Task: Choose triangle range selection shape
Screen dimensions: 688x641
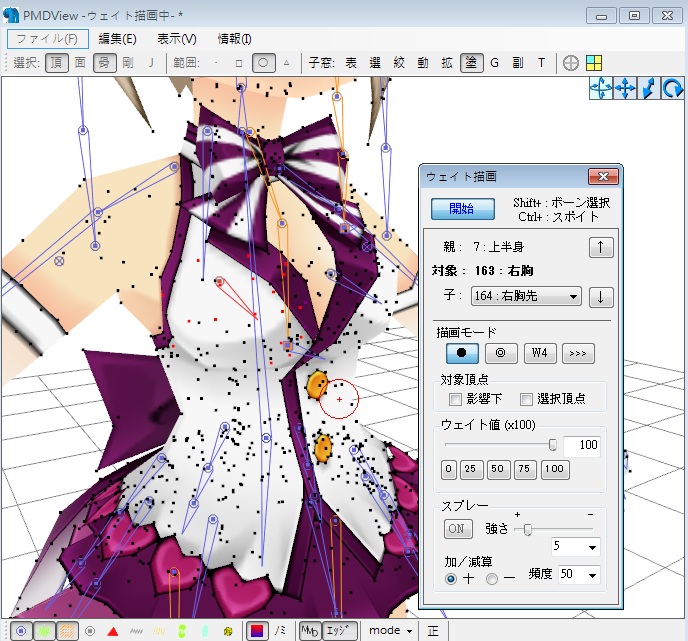Action: pyautogui.click(x=287, y=63)
